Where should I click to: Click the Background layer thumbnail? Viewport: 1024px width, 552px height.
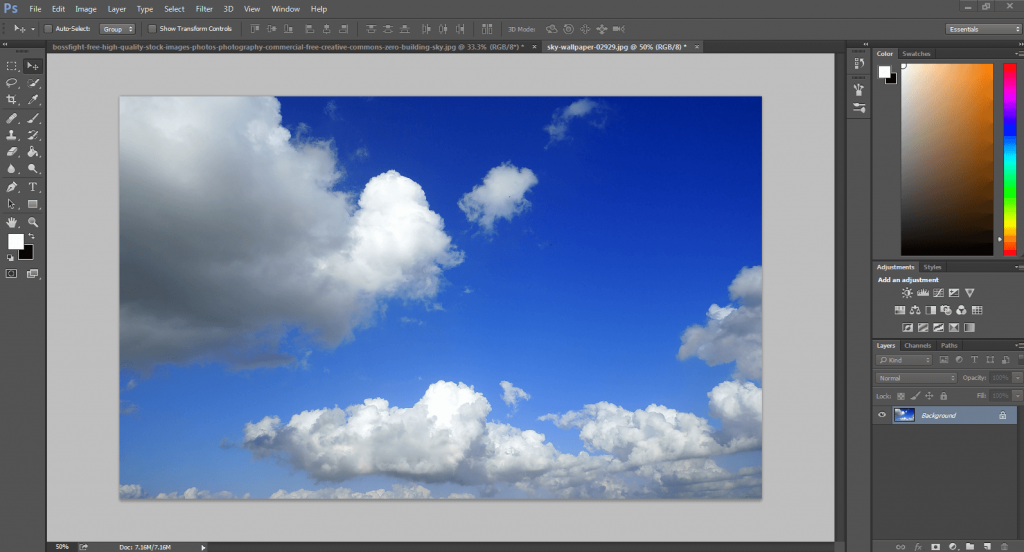coord(904,415)
